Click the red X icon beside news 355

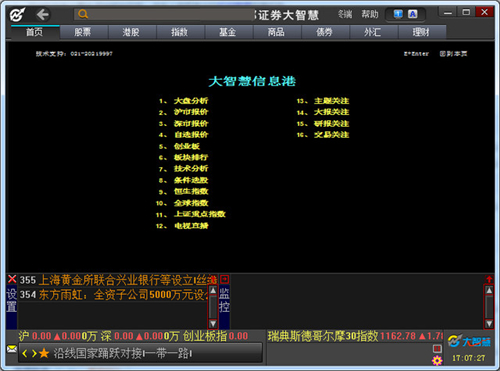pyautogui.click(x=12, y=279)
